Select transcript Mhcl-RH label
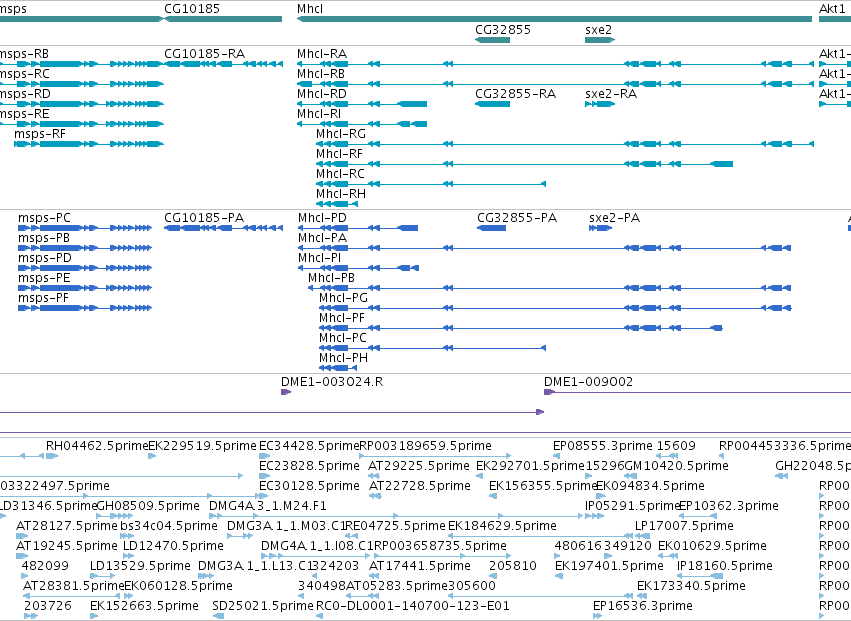This screenshot has width=851, height=621. [x=341, y=194]
